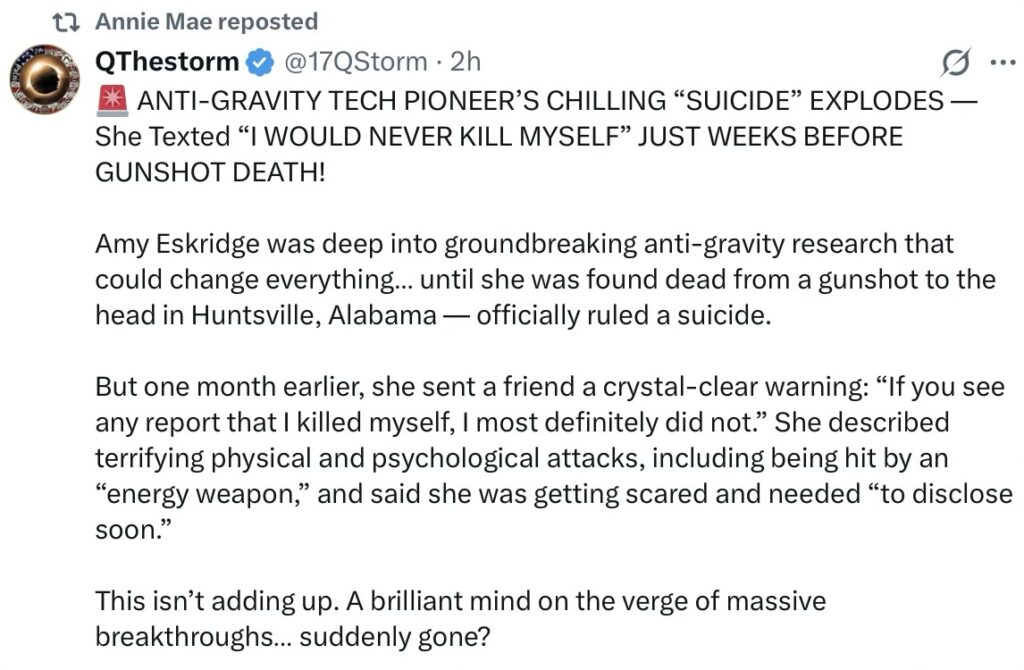Viewport: 1024px width, 670px height.
Task: Click the repost arrows icon above the post
Action: (x=63, y=22)
